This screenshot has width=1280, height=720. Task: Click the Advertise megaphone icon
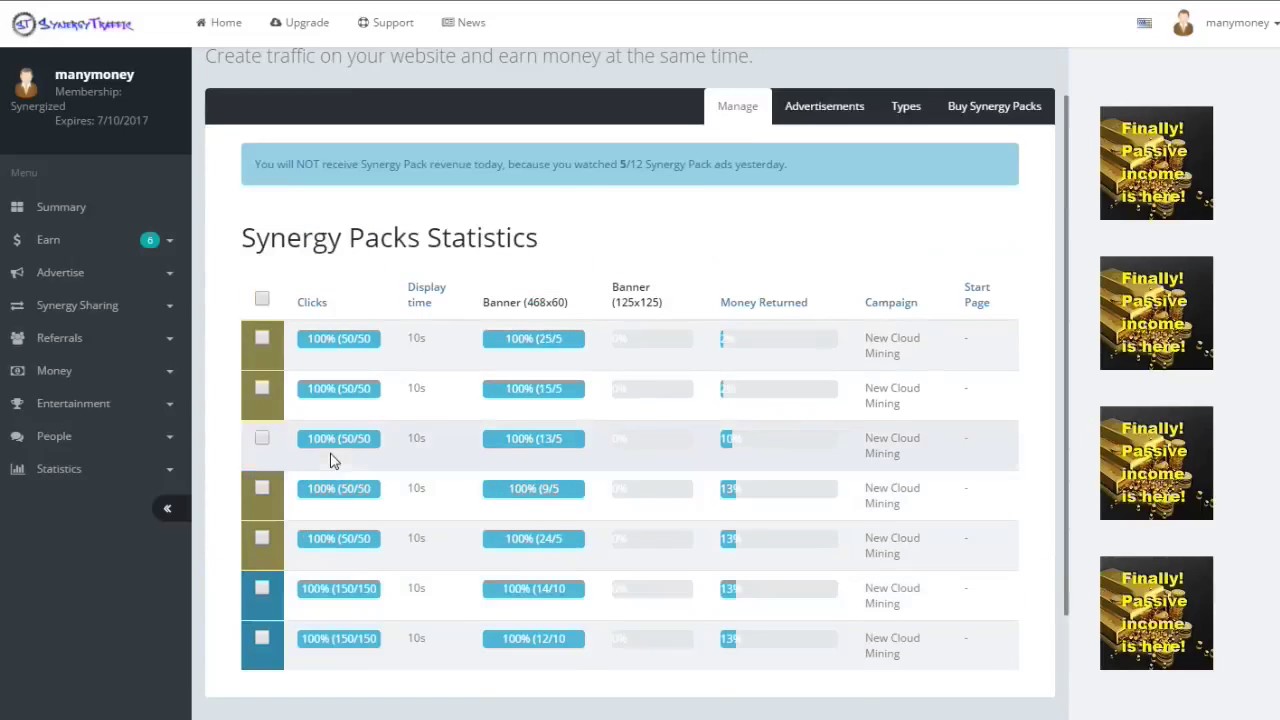17,272
